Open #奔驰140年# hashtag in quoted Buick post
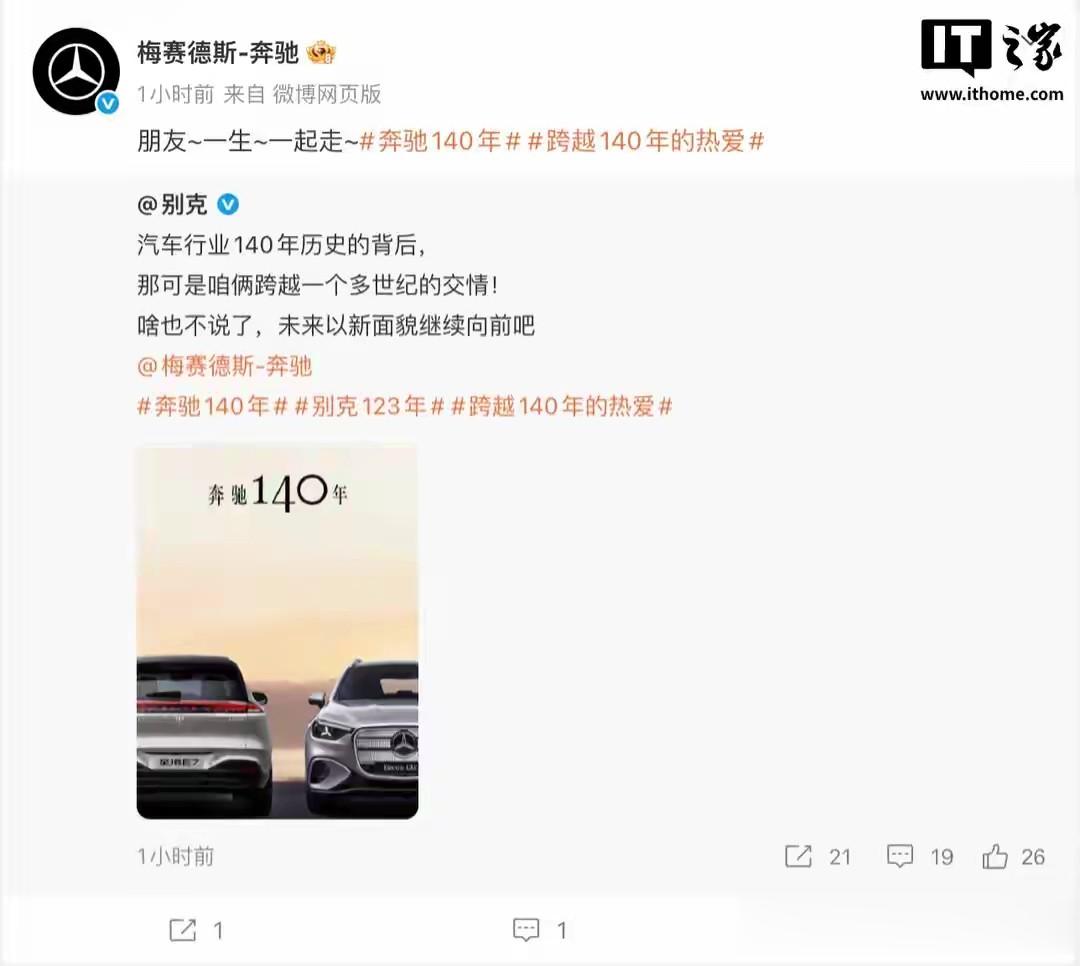 pos(212,407)
